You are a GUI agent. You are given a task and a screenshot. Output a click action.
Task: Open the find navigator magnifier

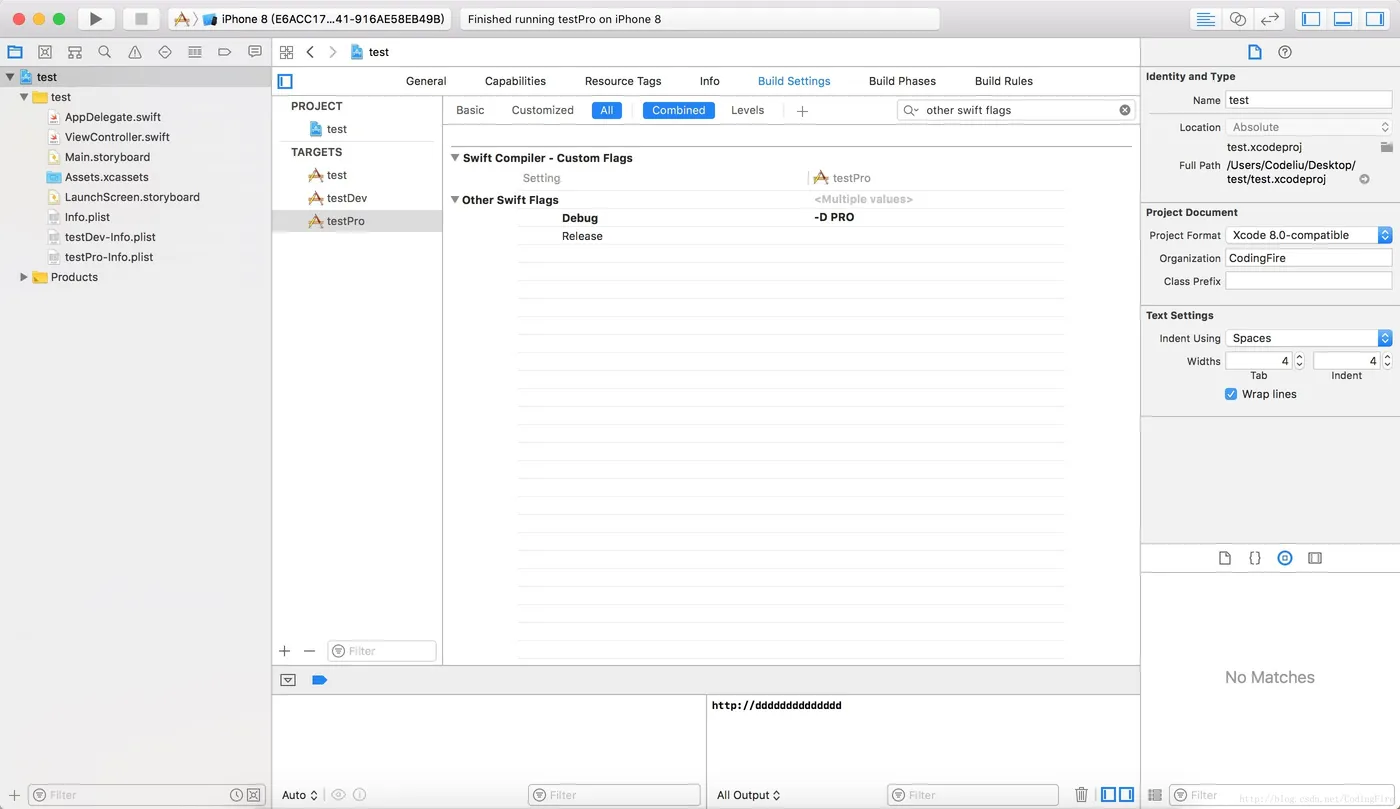[x=105, y=52]
